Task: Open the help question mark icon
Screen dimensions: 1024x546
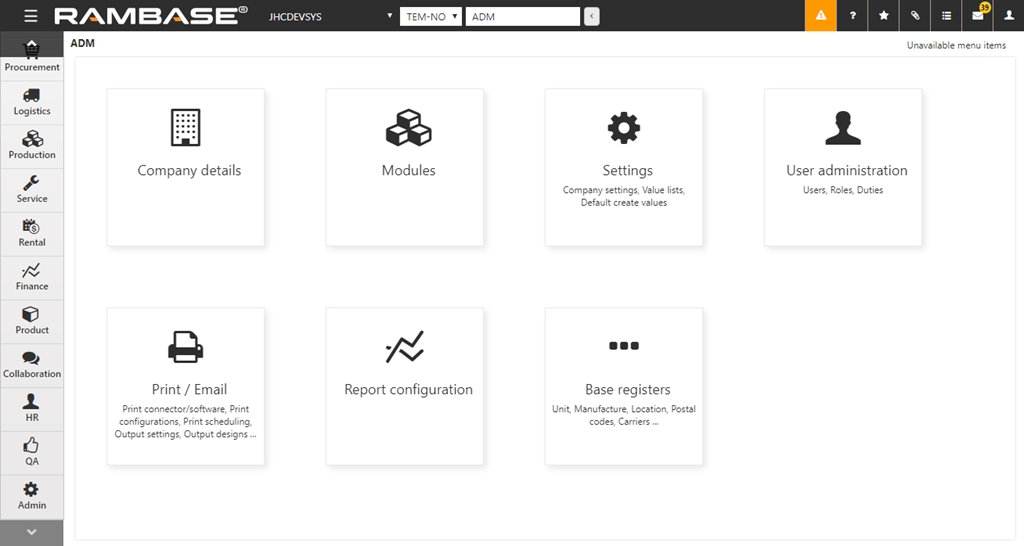Action: 852,16
